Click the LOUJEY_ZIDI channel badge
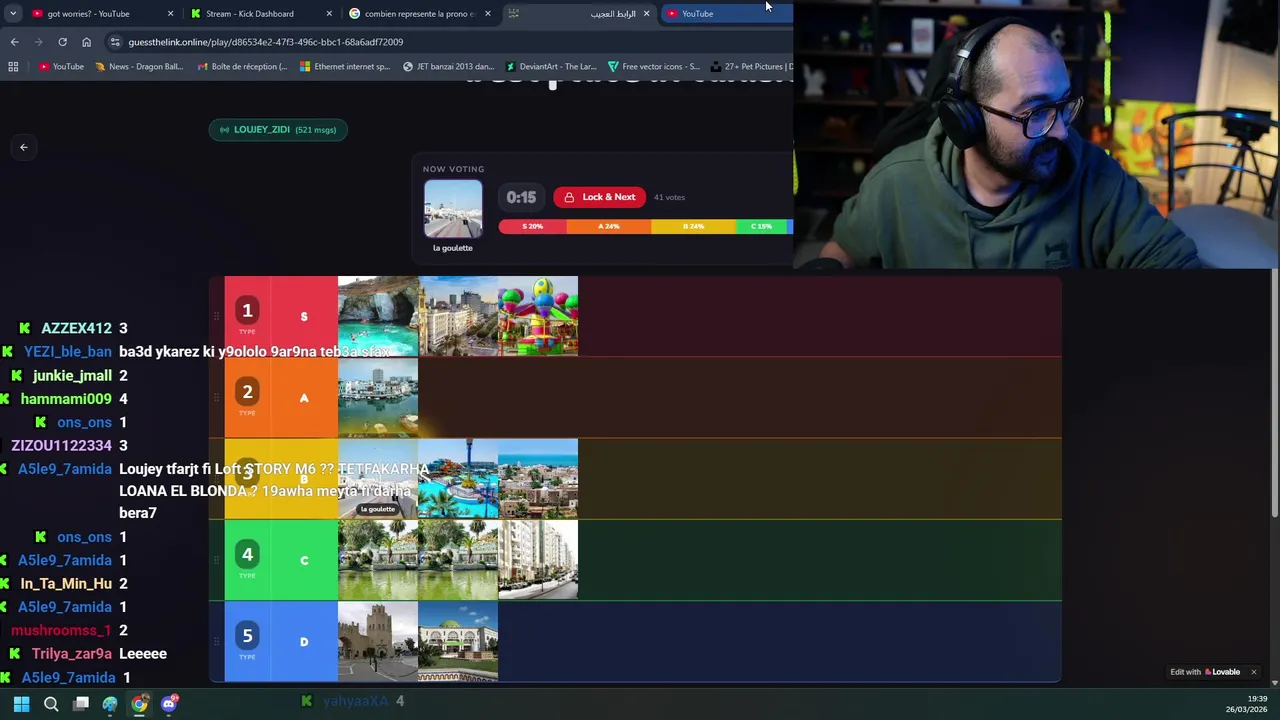Screen dimensions: 1280x720 tap(278, 130)
